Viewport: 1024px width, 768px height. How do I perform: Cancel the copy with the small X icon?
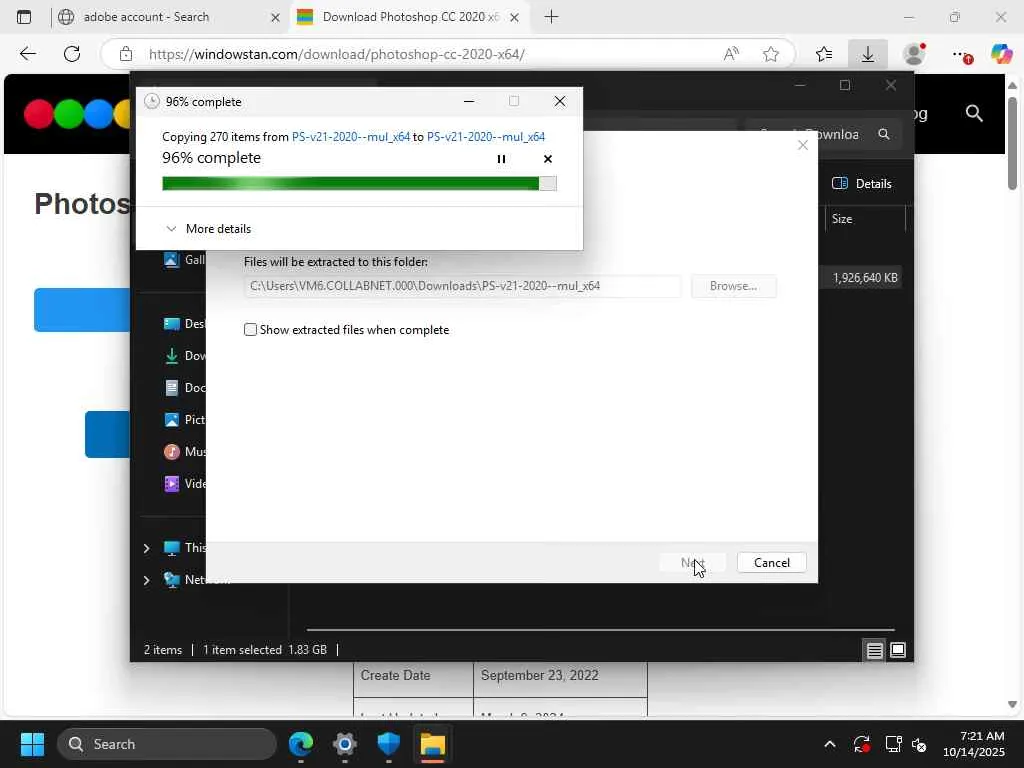[547, 159]
